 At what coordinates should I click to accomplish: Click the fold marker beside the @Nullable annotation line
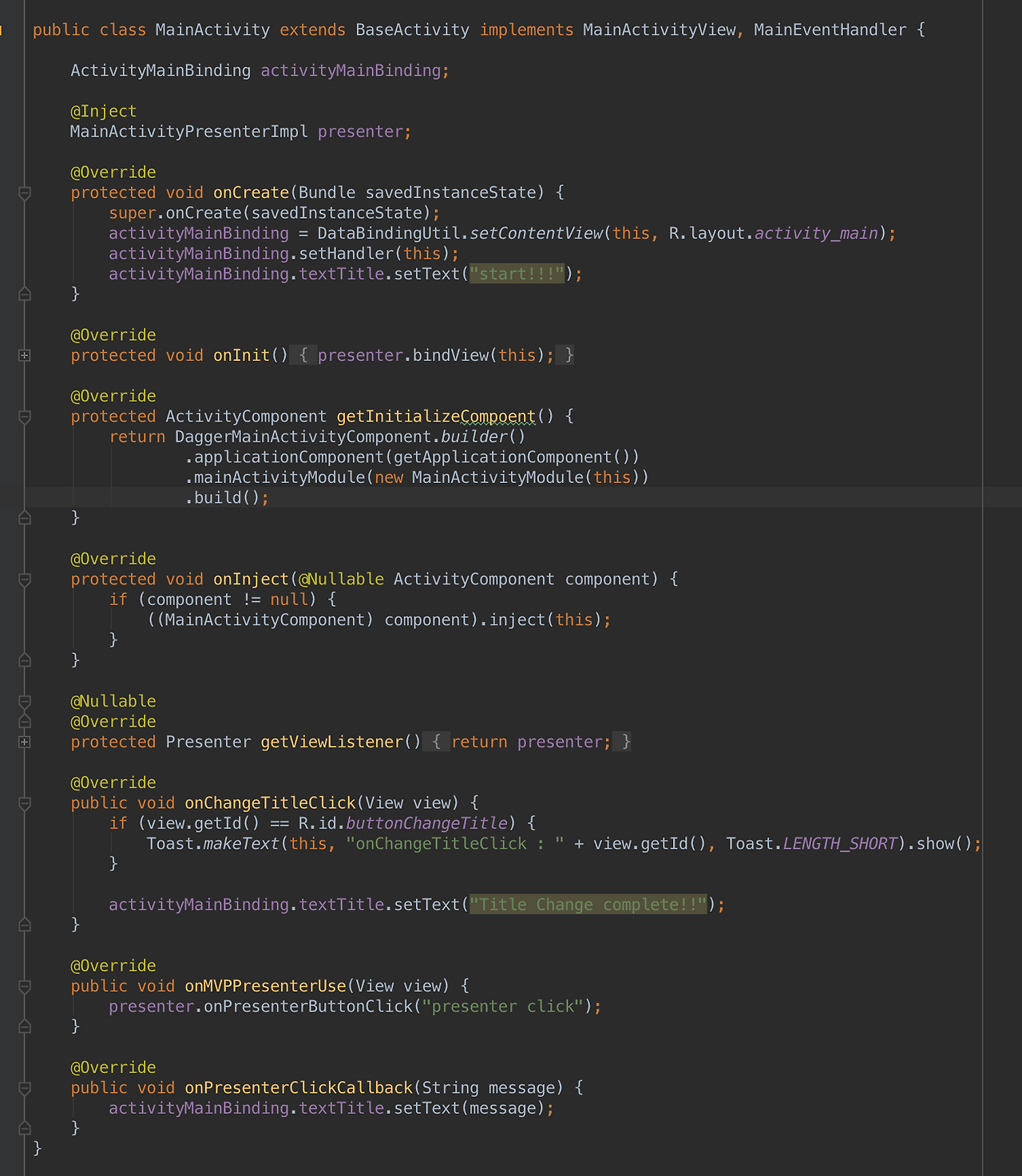pyautogui.click(x=25, y=701)
